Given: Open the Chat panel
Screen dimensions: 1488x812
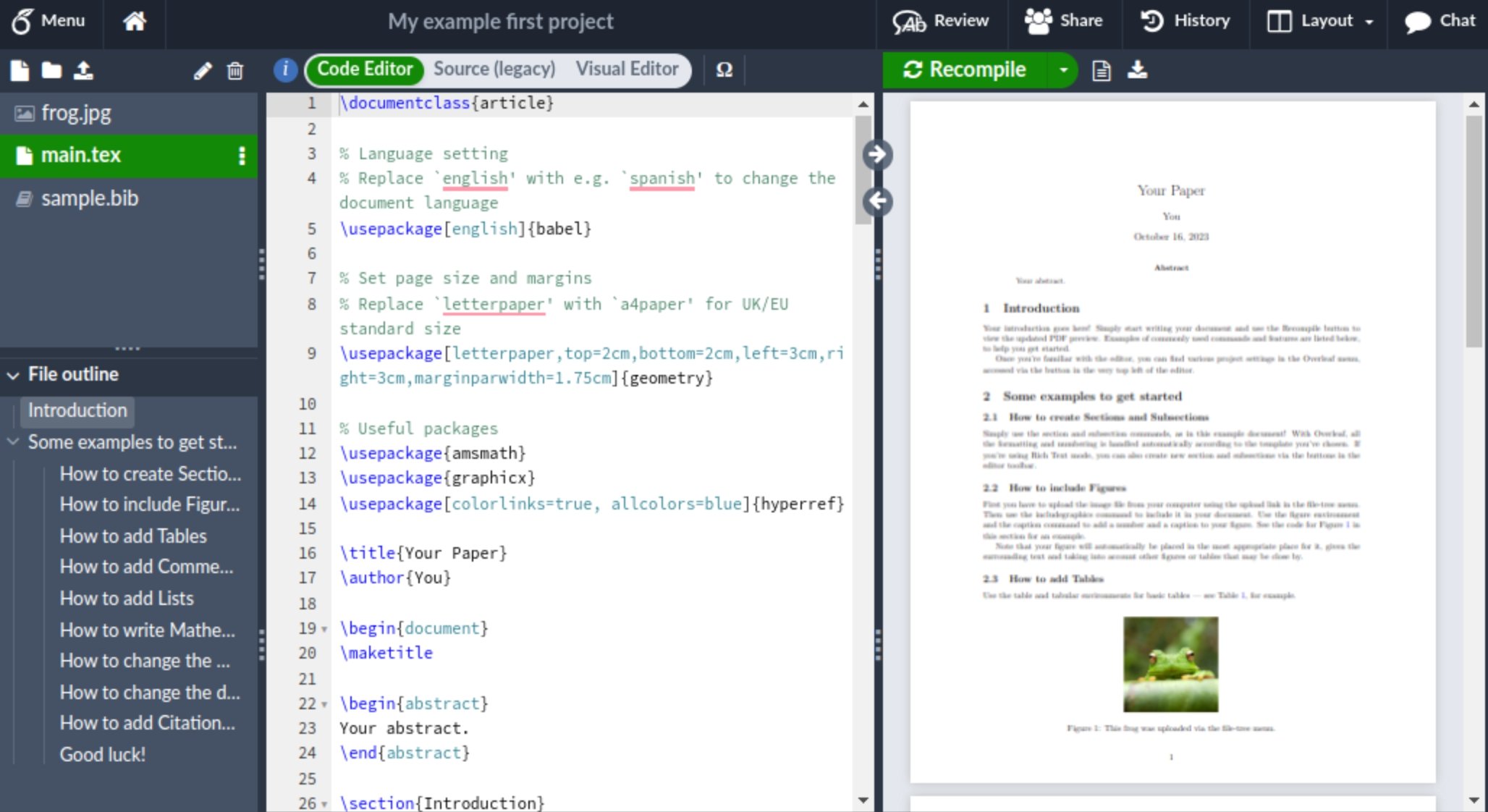Looking at the screenshot, I should point(1440,21).
